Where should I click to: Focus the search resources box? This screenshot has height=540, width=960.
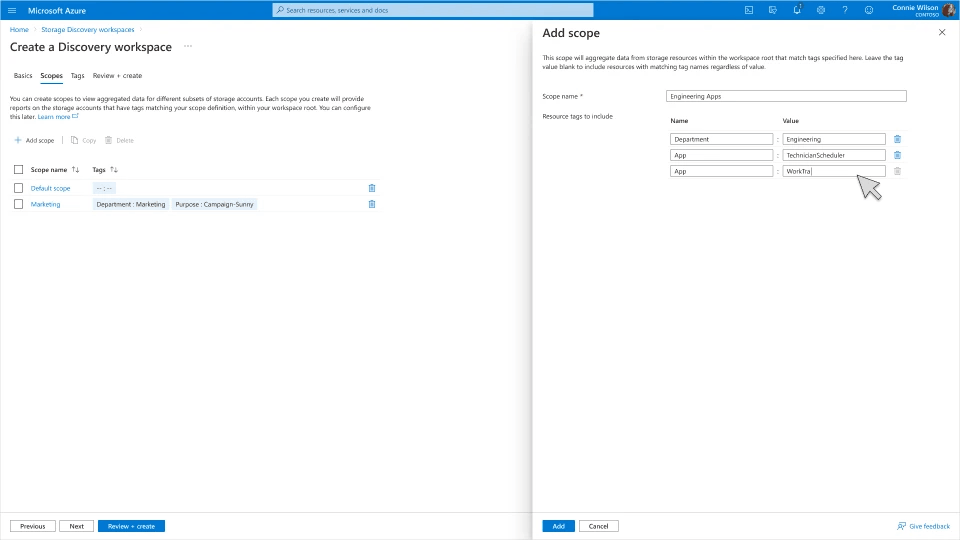click(x=433, y=10)
